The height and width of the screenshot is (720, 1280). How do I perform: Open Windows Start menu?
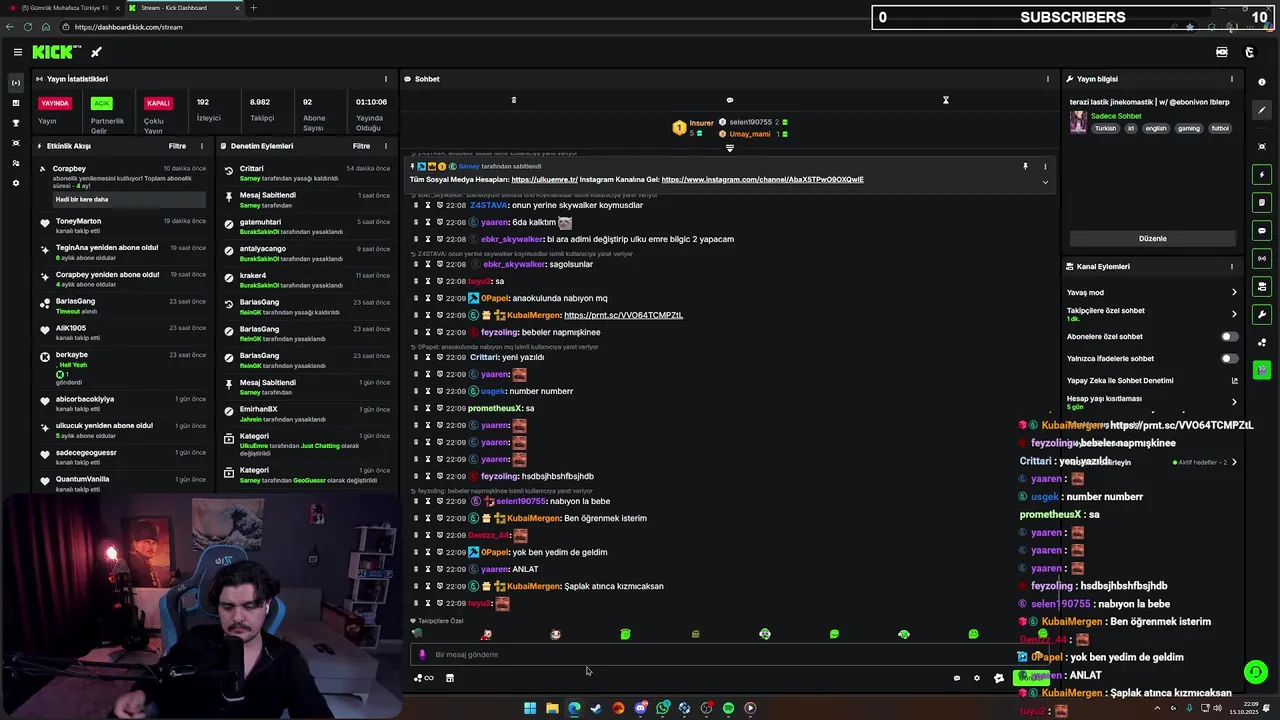530,708
